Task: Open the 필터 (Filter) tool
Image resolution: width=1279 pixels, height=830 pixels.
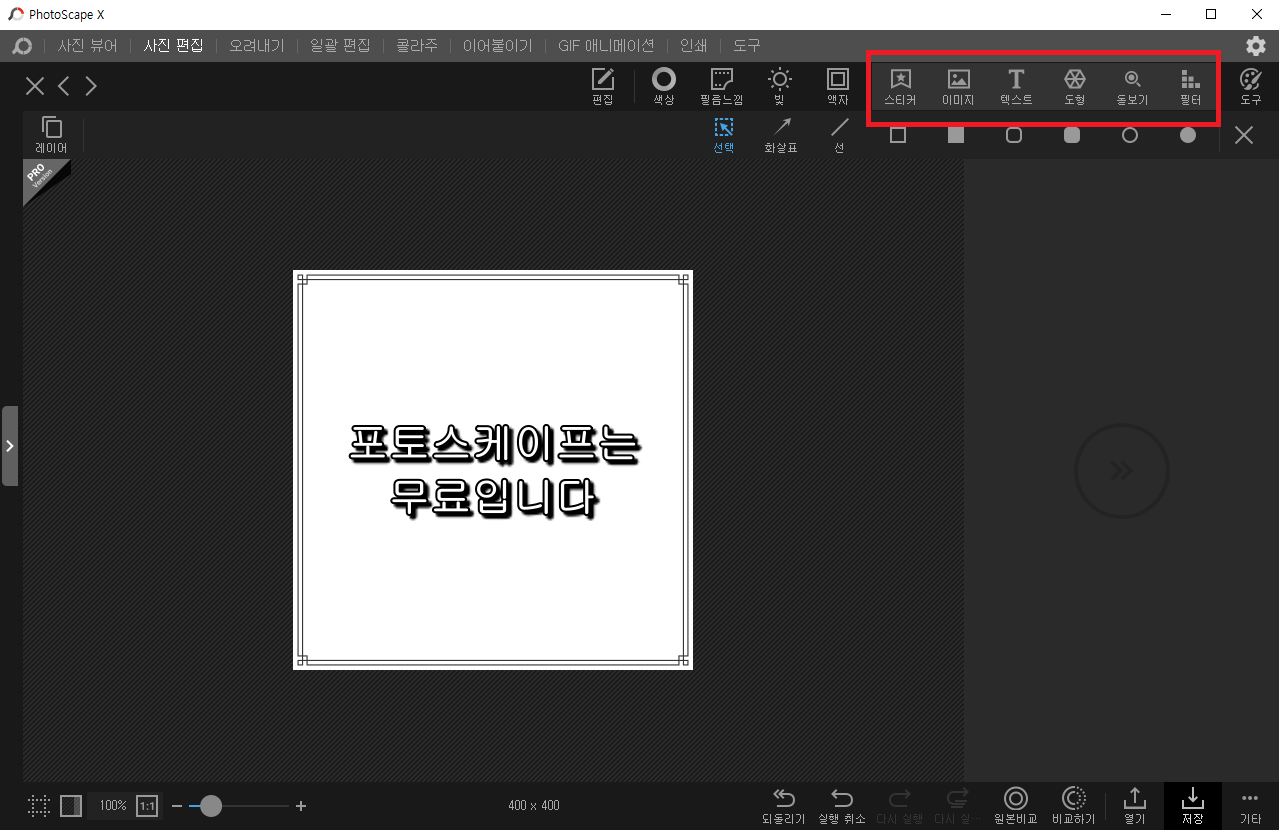Action: tap(1190, 87)
